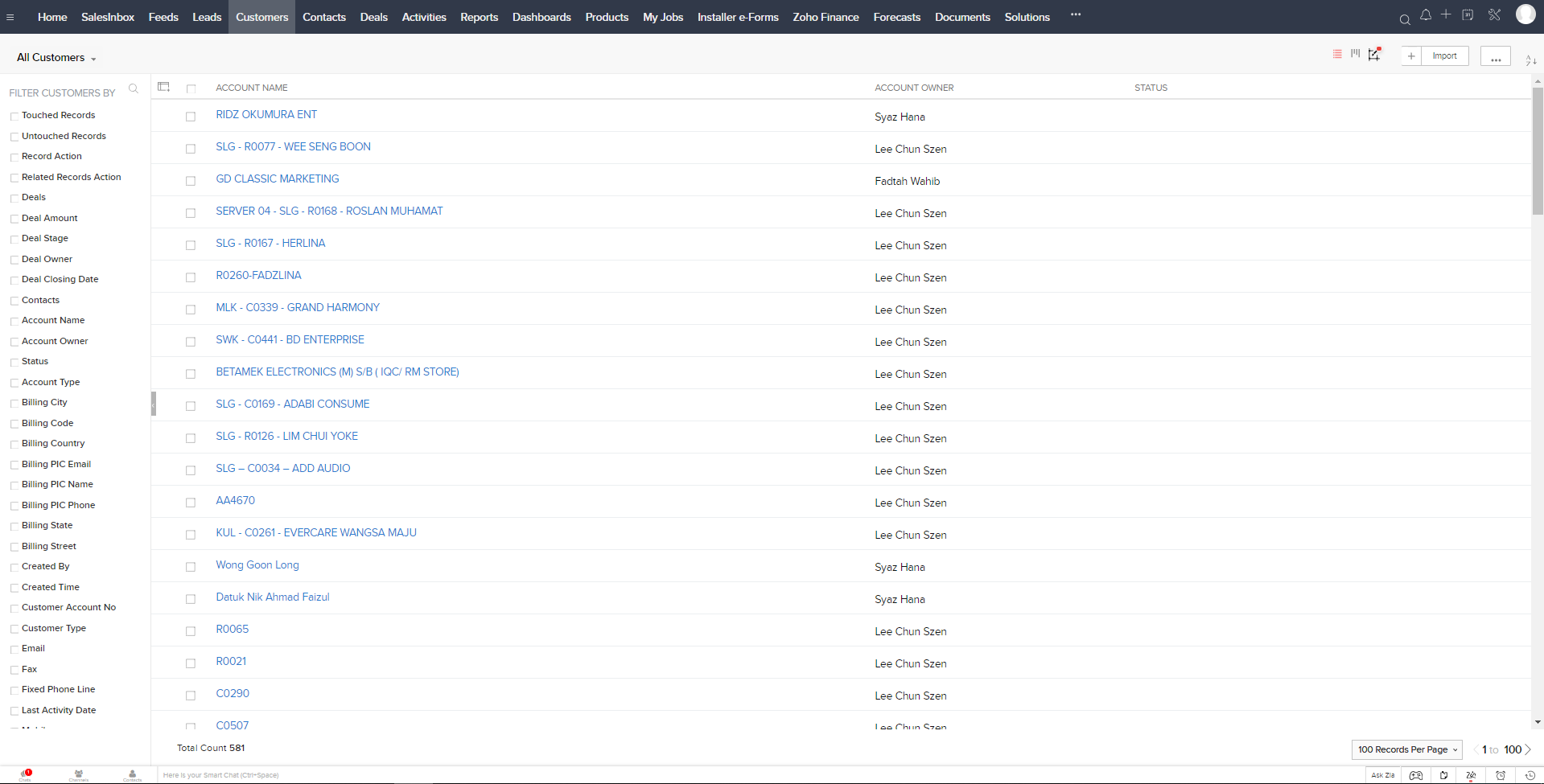Open the notifications bell icon
This screenshot has width=1544, height=784.
click(x=1426, y=15)
